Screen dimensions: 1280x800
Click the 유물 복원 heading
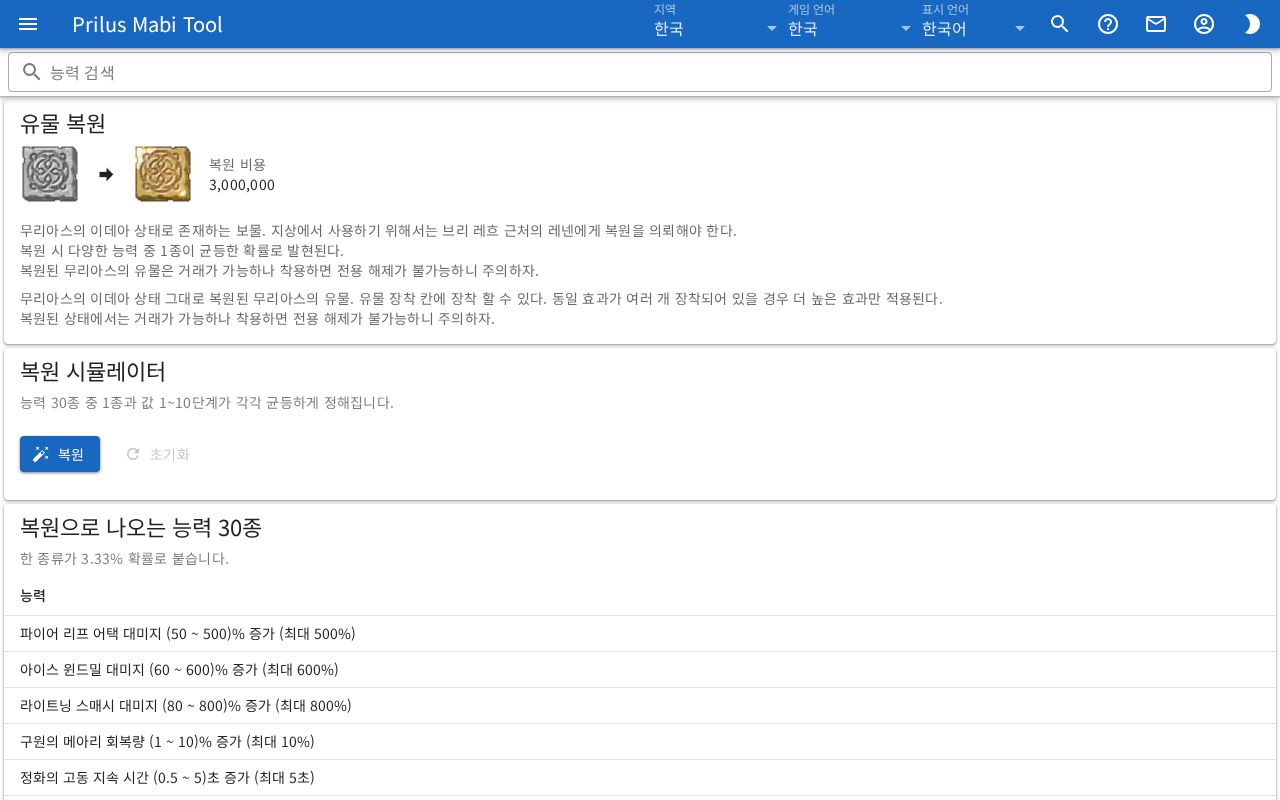63,123
